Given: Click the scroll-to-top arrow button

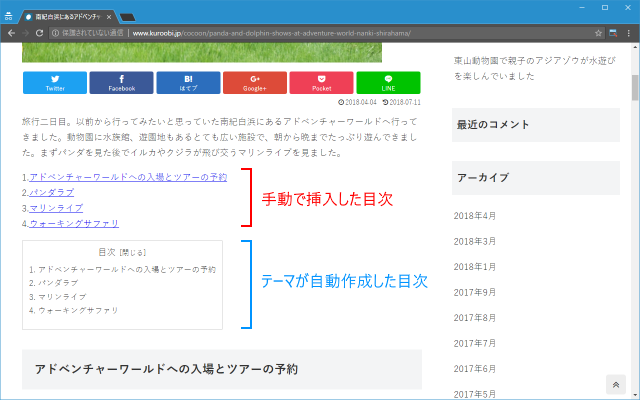Looking at the screenshot, I should pos(616,386).
